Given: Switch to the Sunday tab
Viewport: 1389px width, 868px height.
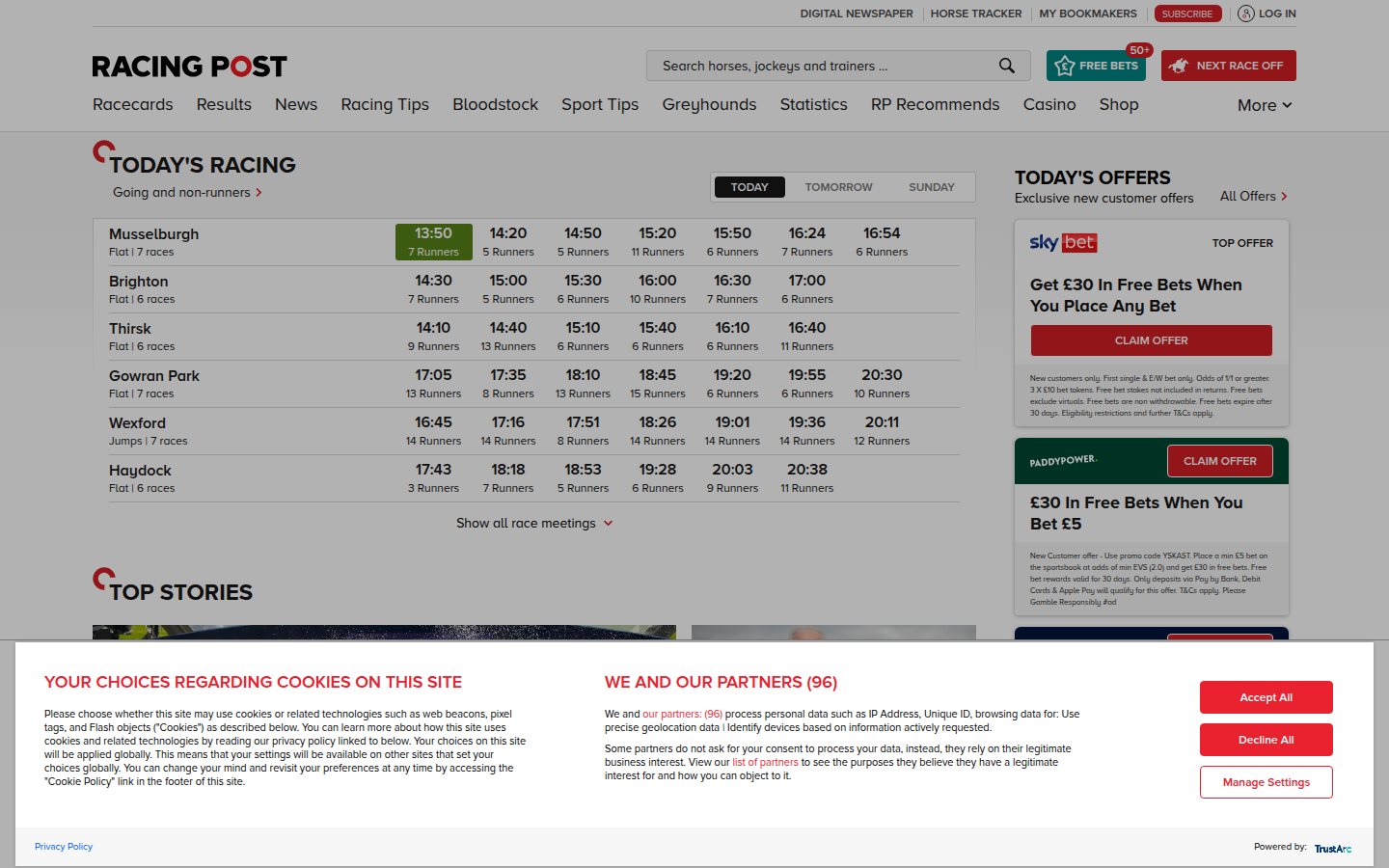Looking at the screenshot, I should click(x=931, y=187).
